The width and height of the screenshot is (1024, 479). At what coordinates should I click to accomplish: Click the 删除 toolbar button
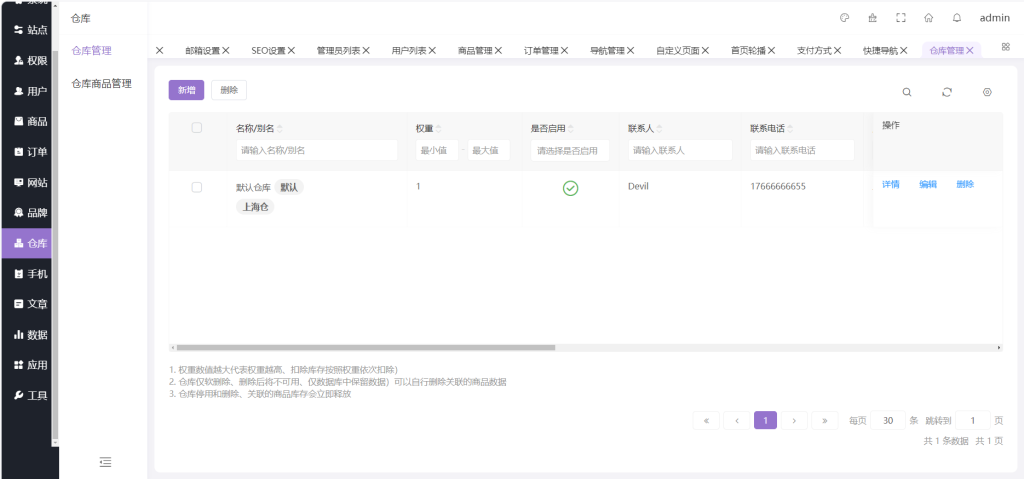coord(229,90)
